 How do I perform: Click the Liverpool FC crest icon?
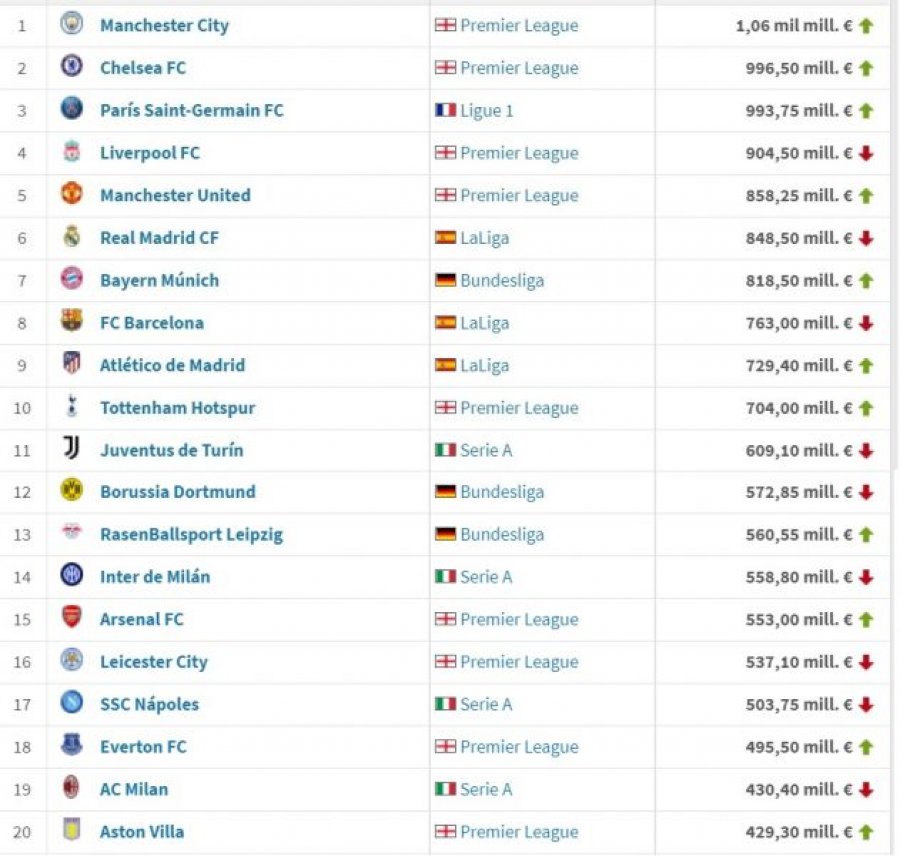pos(72,151)
